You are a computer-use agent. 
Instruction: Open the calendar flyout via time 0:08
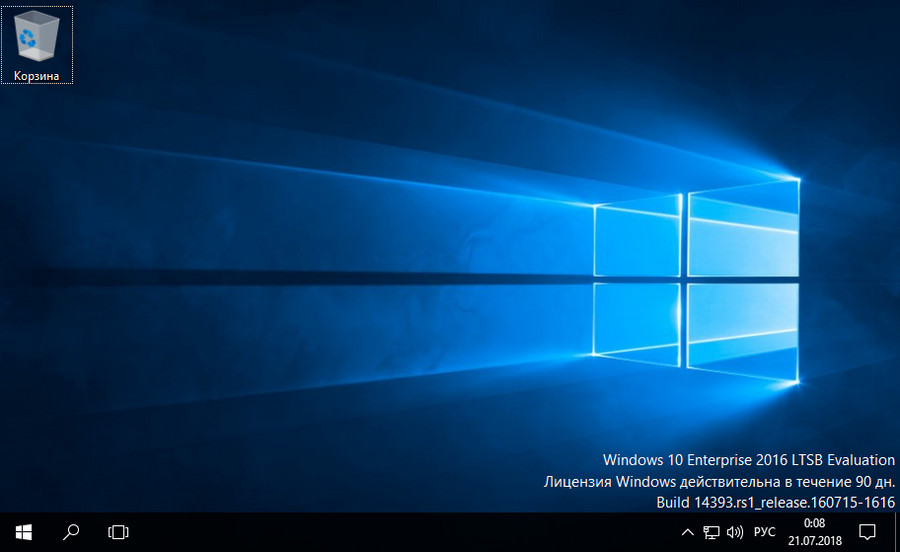click(814, 522)
